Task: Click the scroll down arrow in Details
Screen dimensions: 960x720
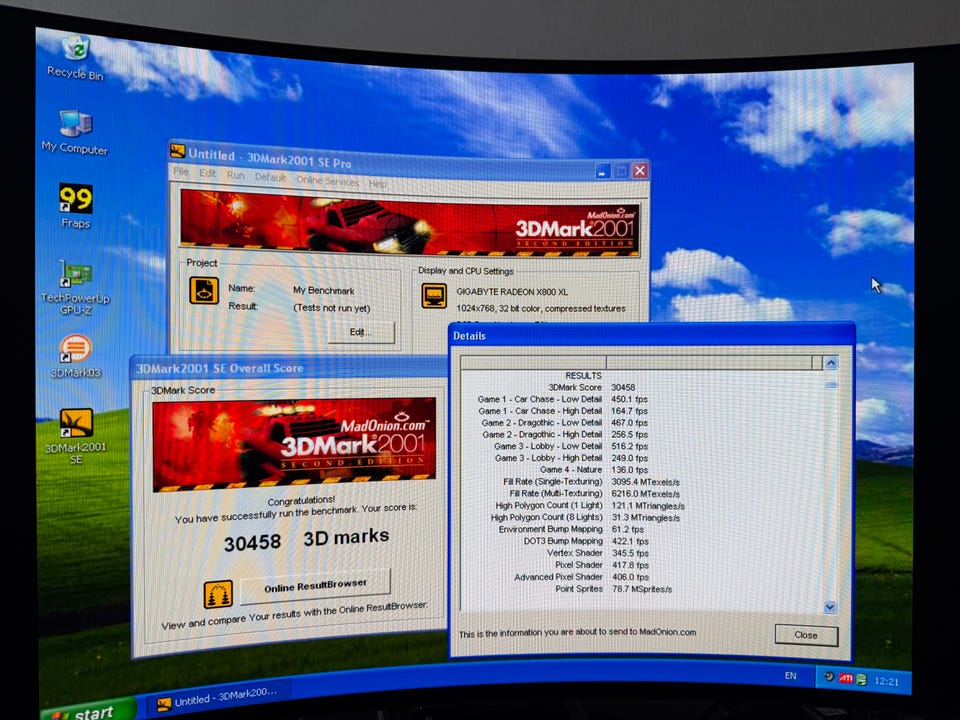Action: (x=830, y=607)
